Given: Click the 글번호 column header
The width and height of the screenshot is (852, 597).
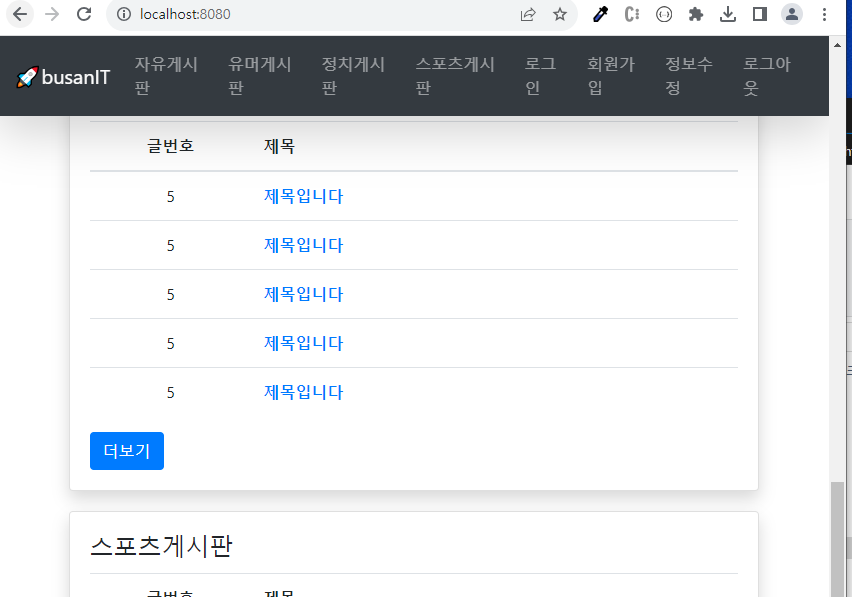Looking at the screenshot, I should (170, 146).
